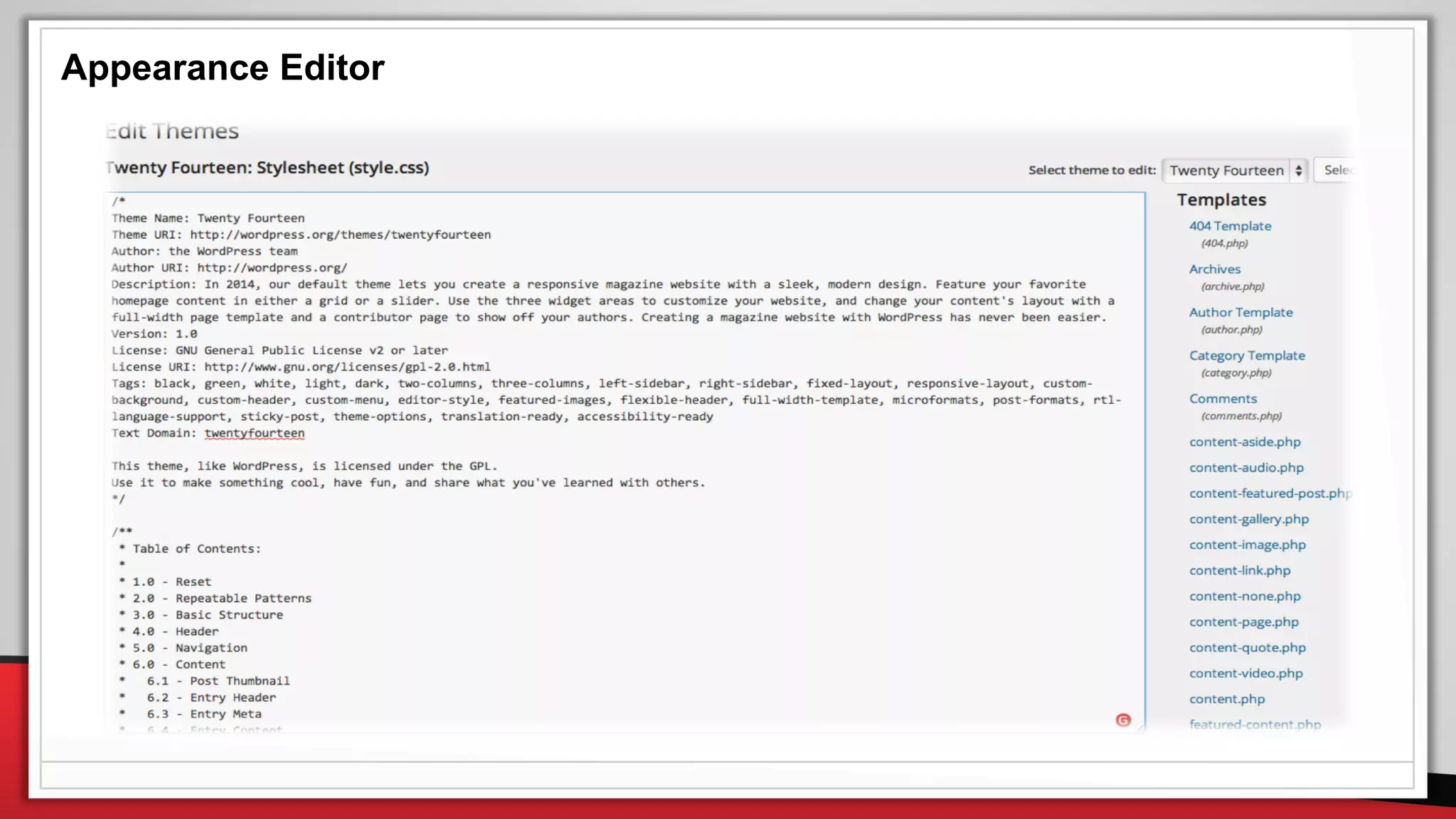The height and width of the screenshot is (819, 1456).
Task: Click the 'Edit Themes' heading
Action: [173, 132]
